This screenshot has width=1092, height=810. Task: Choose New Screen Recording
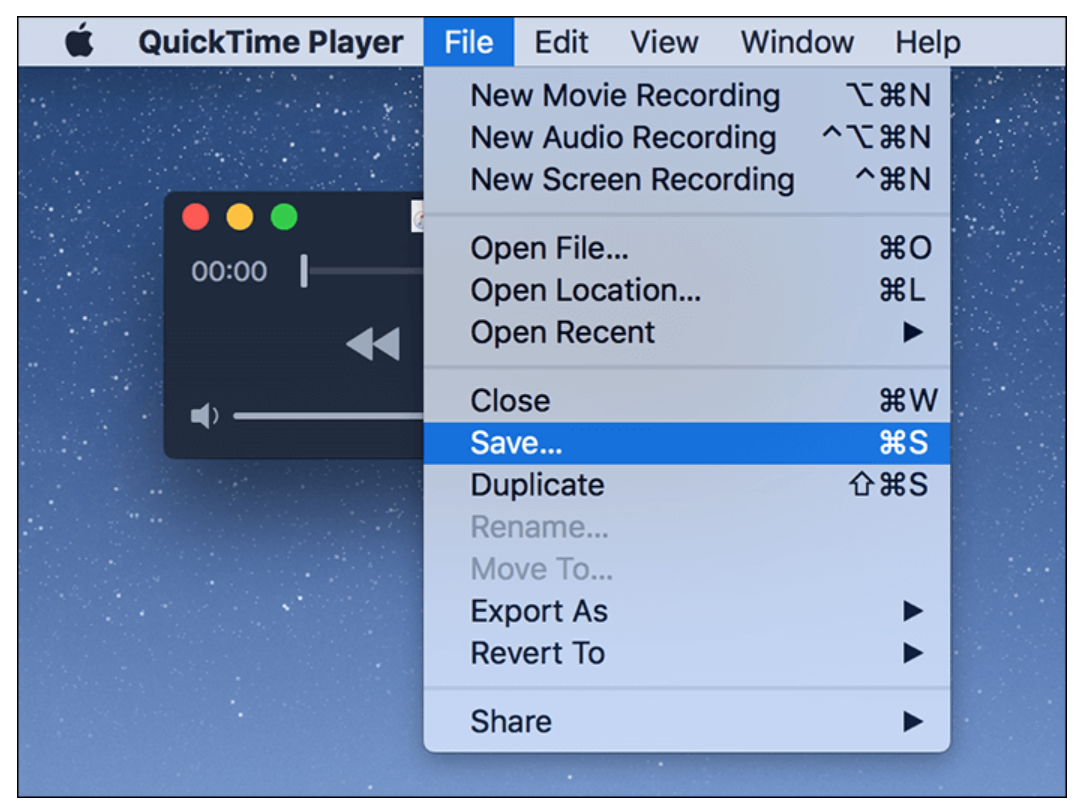tap(687, 179)
